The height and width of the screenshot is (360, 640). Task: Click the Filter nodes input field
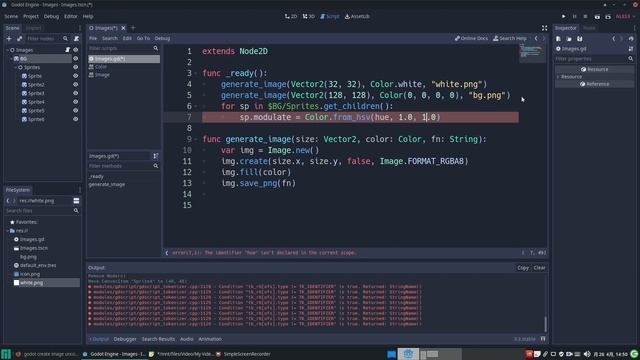48,38
